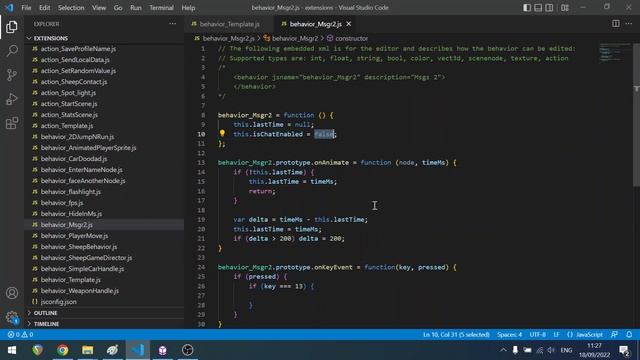
Task: Open the Run and Debug view
Action: click(x=12, y=99)
